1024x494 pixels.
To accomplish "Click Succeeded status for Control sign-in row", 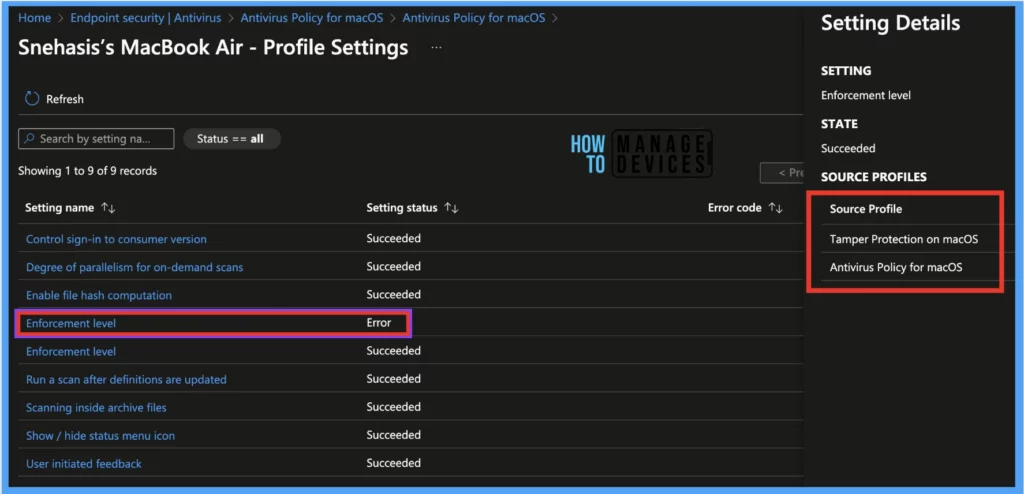I will click(393, 239).
